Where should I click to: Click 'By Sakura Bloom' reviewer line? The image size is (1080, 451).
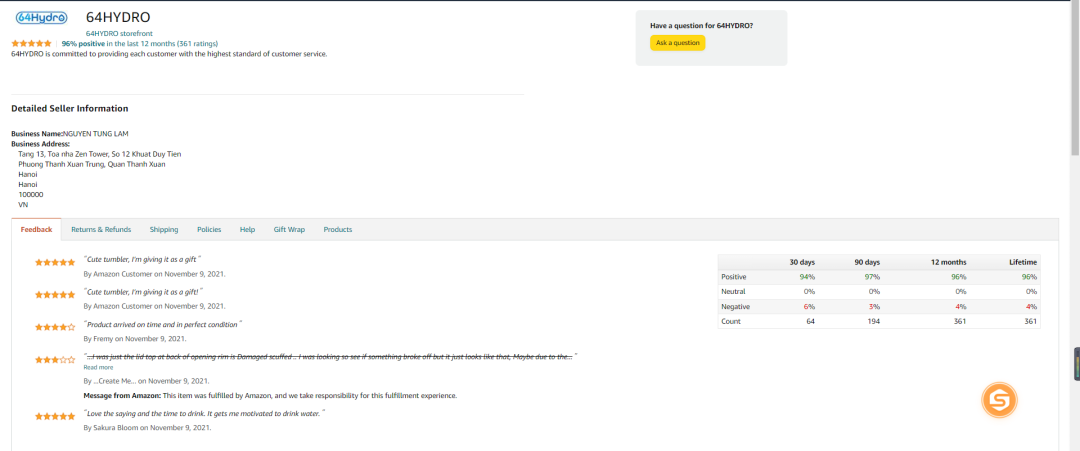pyautogui.click(x=147, y=428)
